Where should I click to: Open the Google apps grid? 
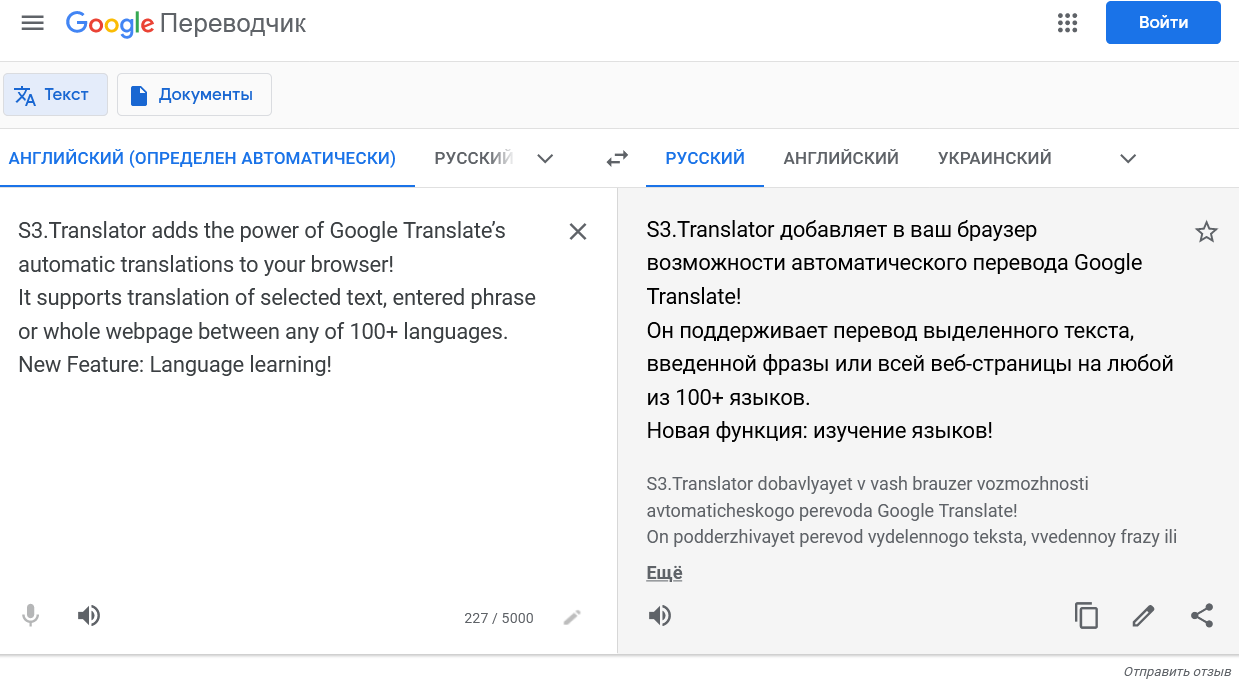pos(1068,23)
